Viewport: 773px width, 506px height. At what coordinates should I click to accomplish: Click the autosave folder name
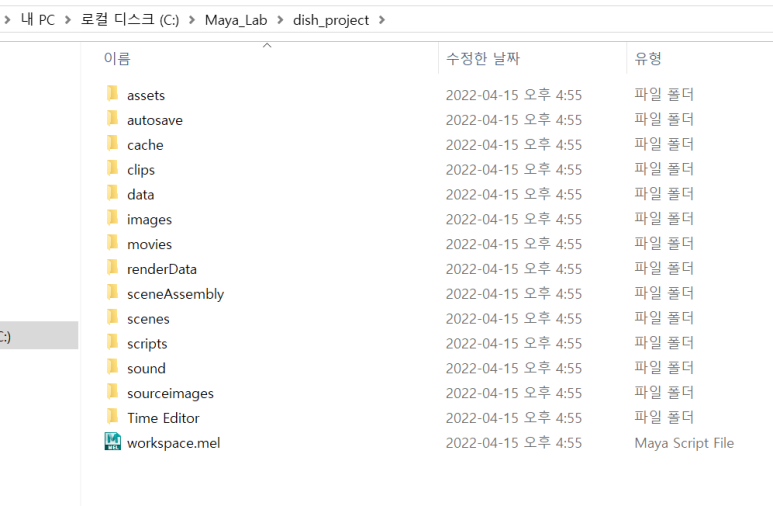click(155, 120)
